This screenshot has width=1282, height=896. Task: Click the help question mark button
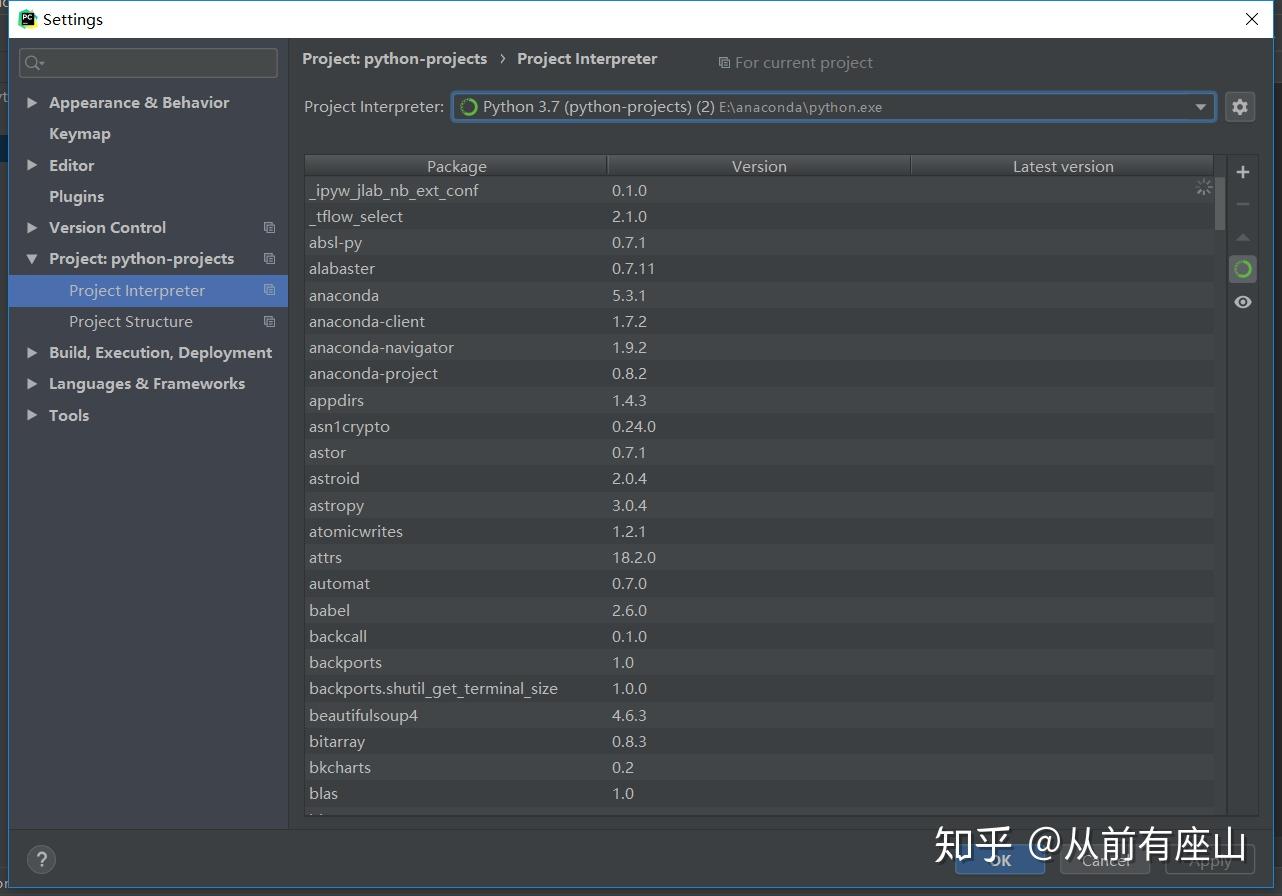coord(41,859)
